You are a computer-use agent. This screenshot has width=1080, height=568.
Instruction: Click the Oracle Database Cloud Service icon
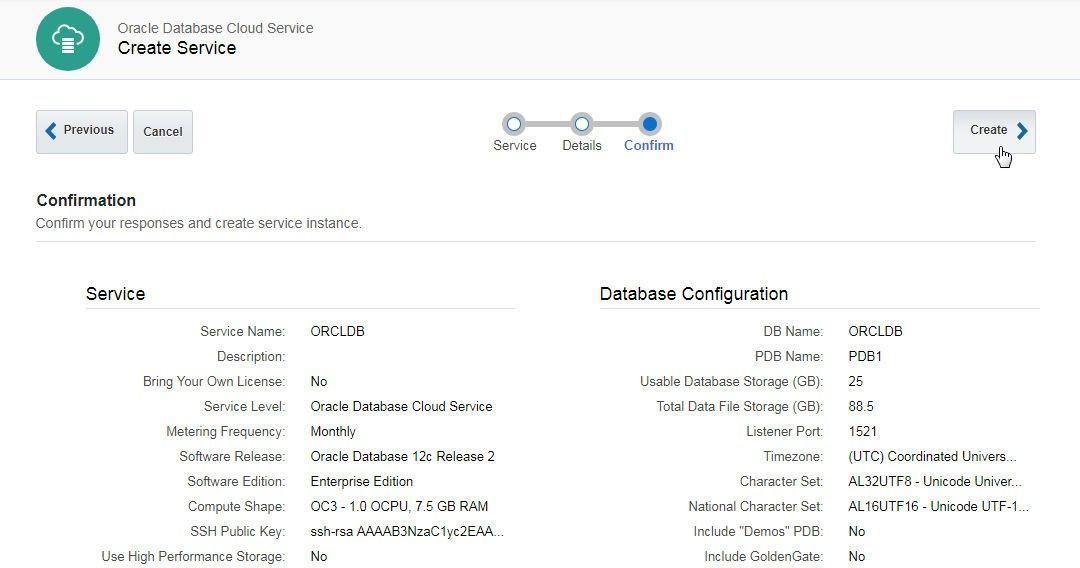[68, 39]
